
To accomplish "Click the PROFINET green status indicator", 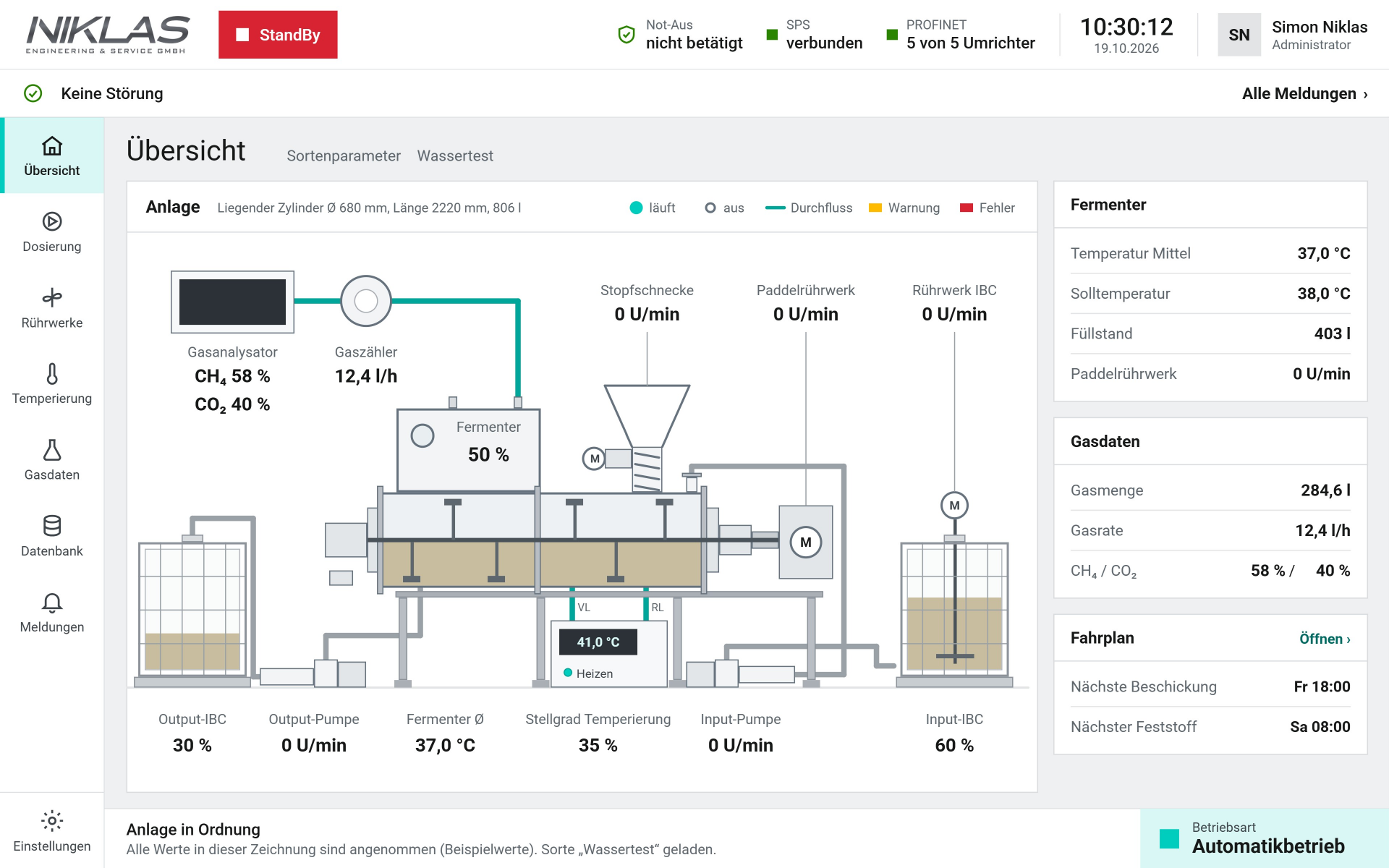I will pyautogui.click(x=892, y=35).
